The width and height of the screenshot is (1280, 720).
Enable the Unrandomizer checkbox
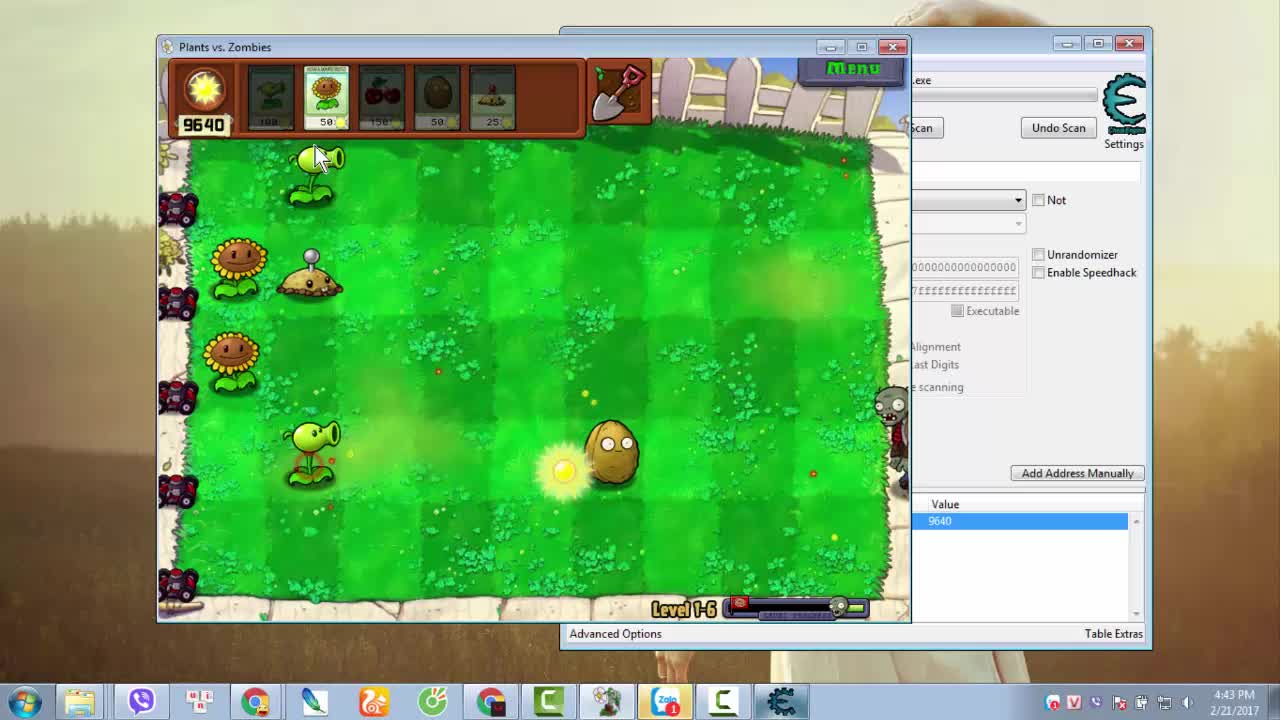coord(1038,255)
